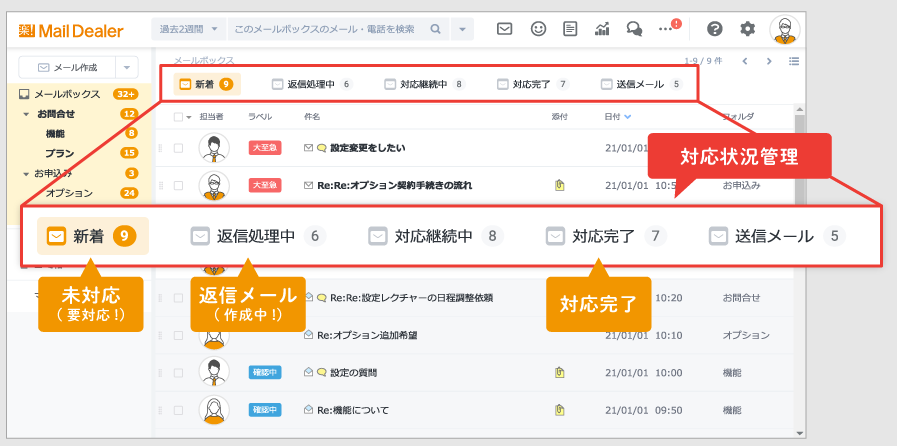This screenshot has width=897, height=446.
Task: Open the Re:オプション追加希望 mail
Action: click(367, 335)
